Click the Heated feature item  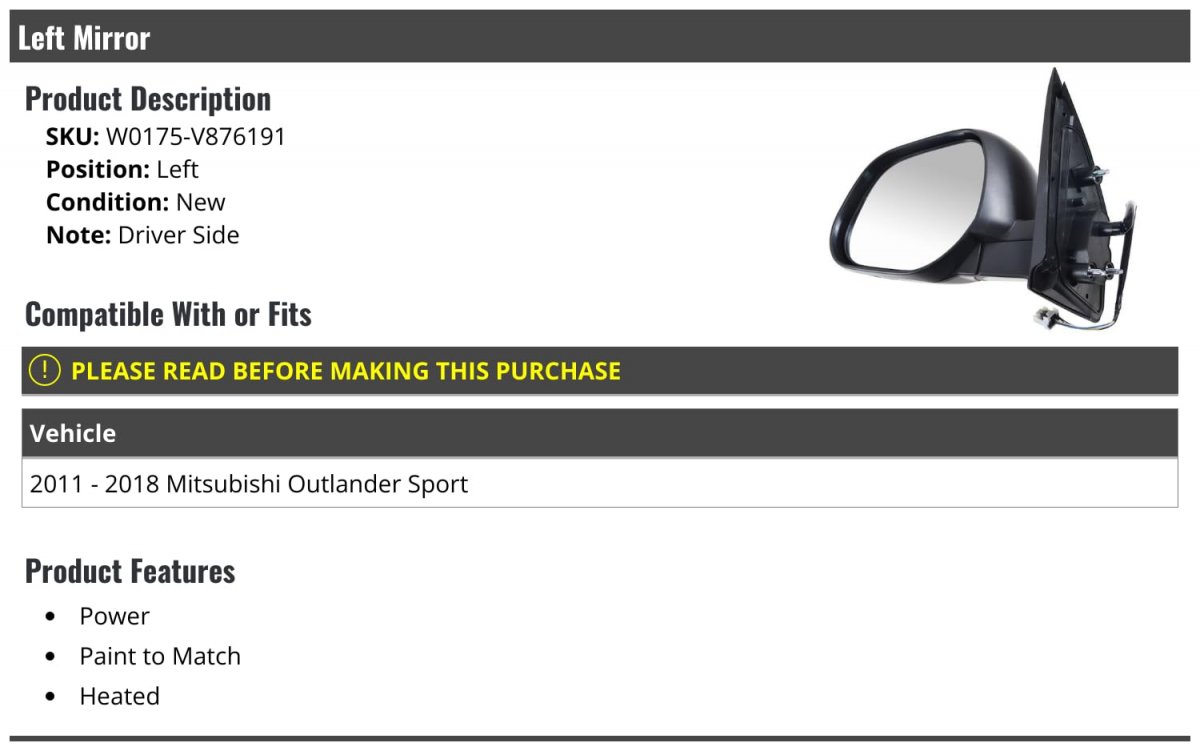coord(120,696)
